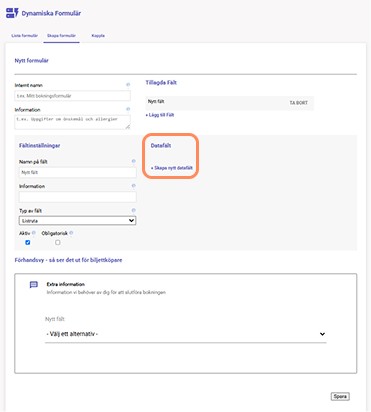Show help icon beside top Information label
This screenshot has height=412, width=371.
(128, 109)
